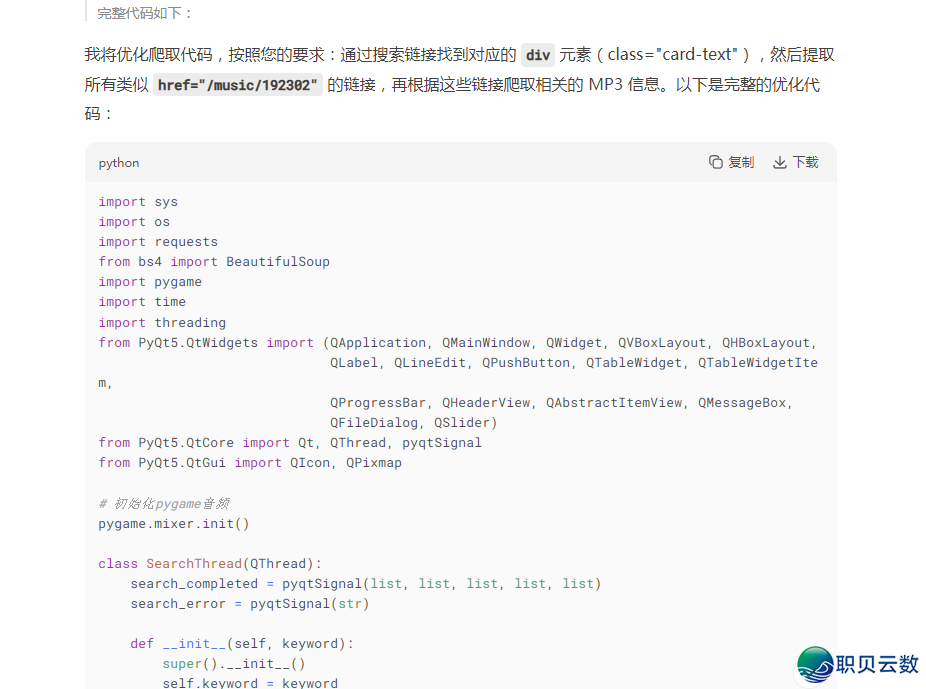Place cursor on the import sys line
This screenshot has width=926, height=689.
[x=138, y=202]
